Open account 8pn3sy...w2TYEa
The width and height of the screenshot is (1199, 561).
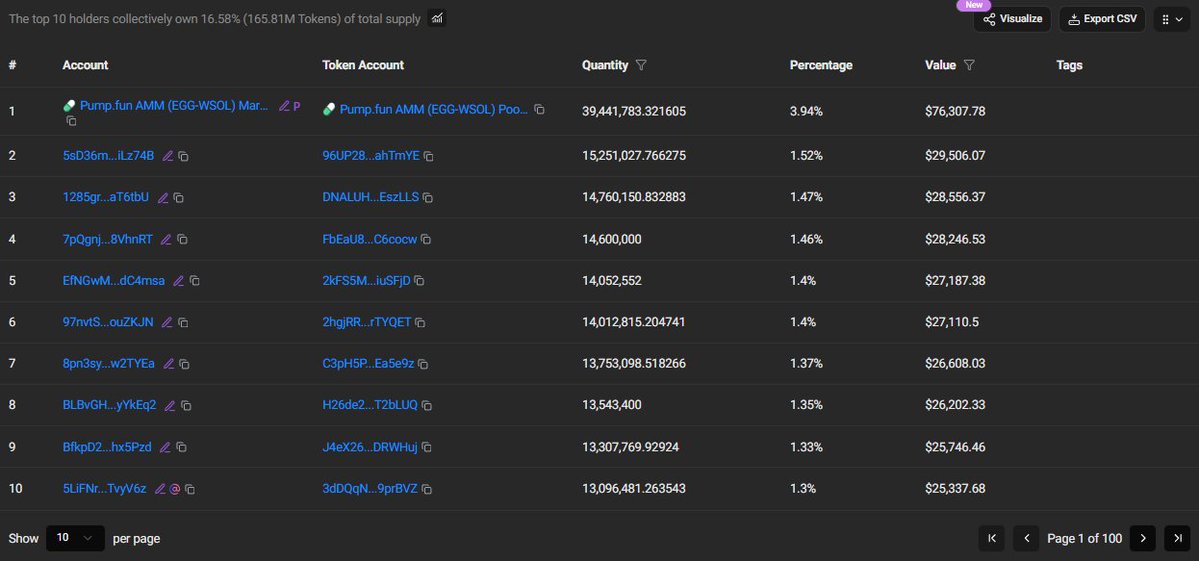point(109,364)
